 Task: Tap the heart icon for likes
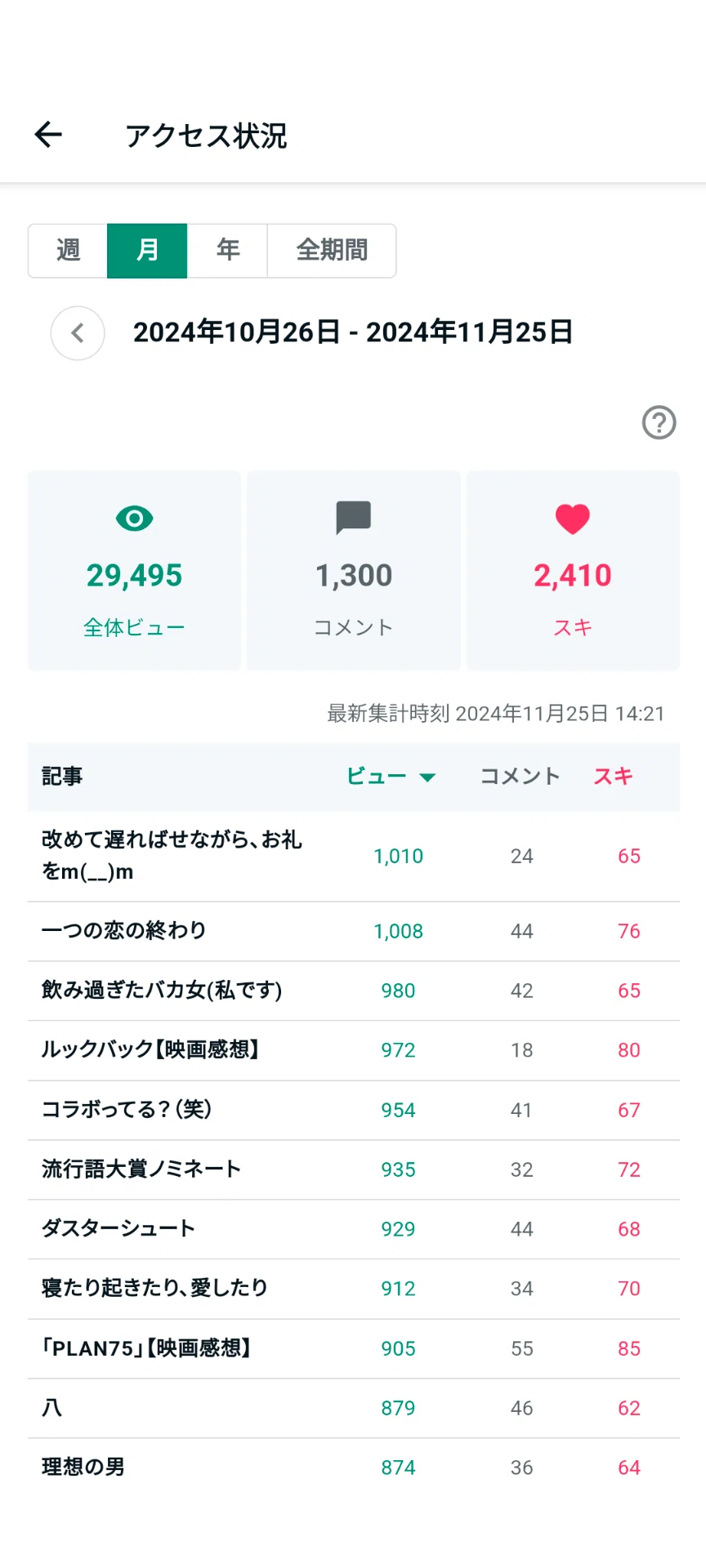point(572,519)
